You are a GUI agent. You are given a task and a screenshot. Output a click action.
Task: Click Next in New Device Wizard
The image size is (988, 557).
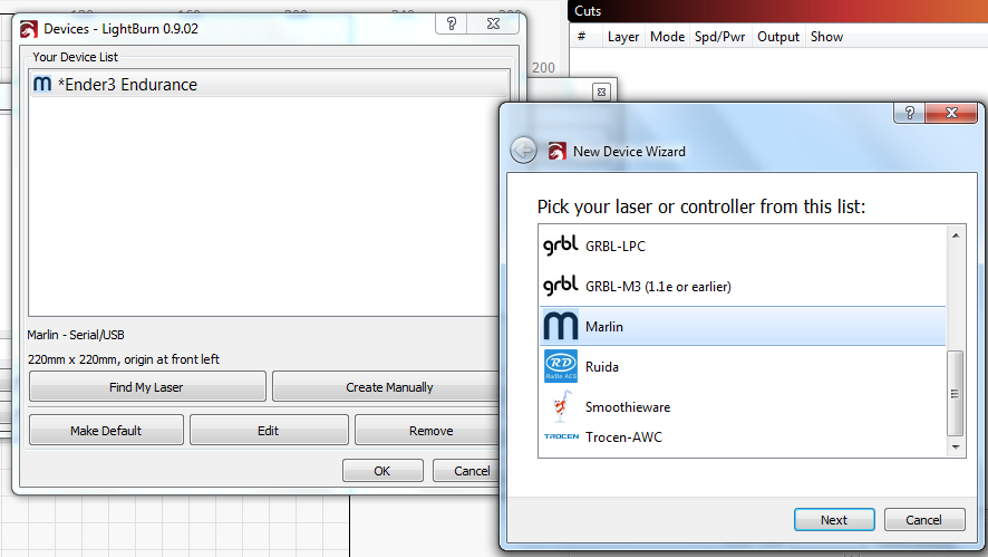[x=834, y=520]
